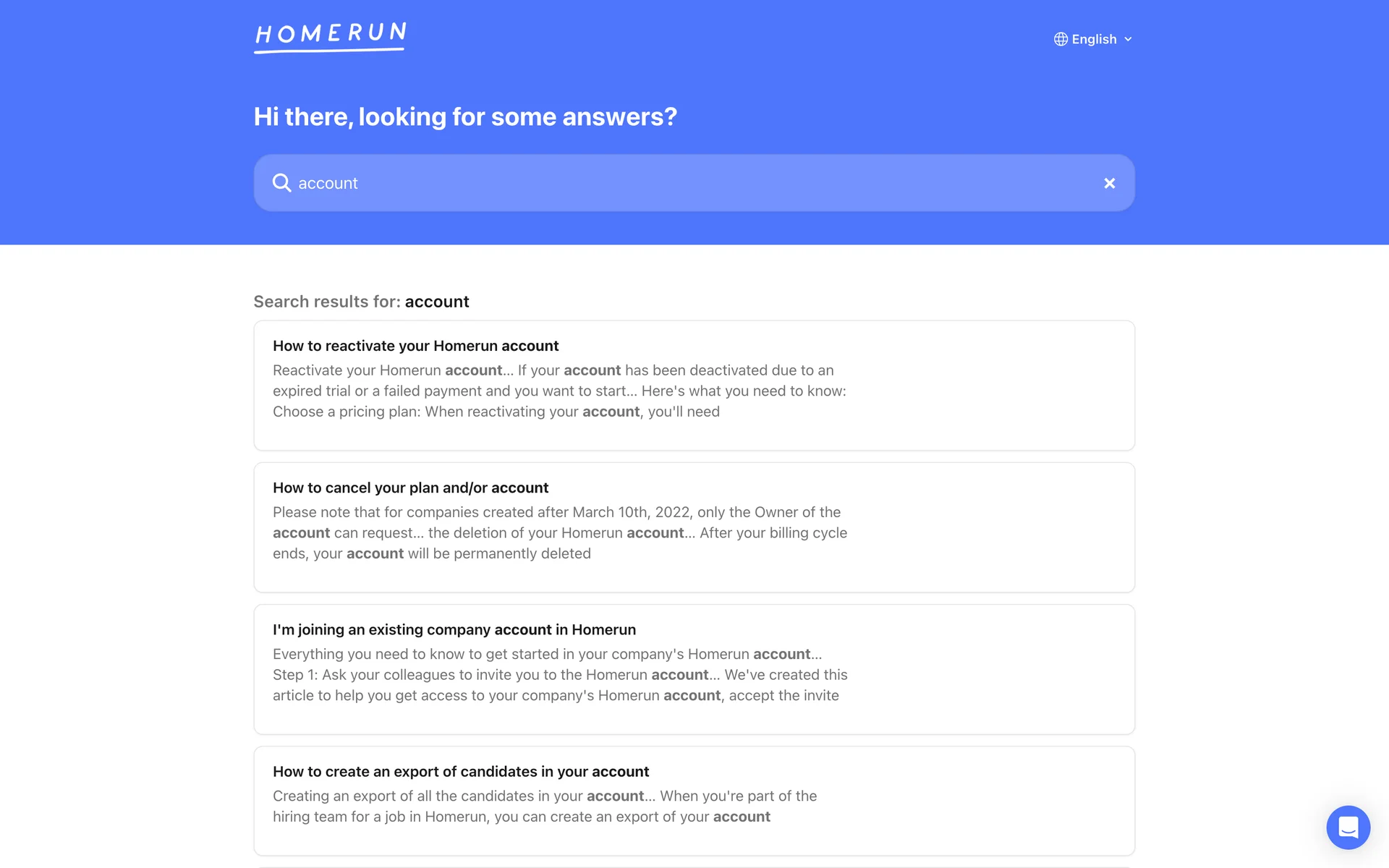Screen dimensions: 1389x868
Task: Clear the search with the X icon
Action: click(1109, 183)
